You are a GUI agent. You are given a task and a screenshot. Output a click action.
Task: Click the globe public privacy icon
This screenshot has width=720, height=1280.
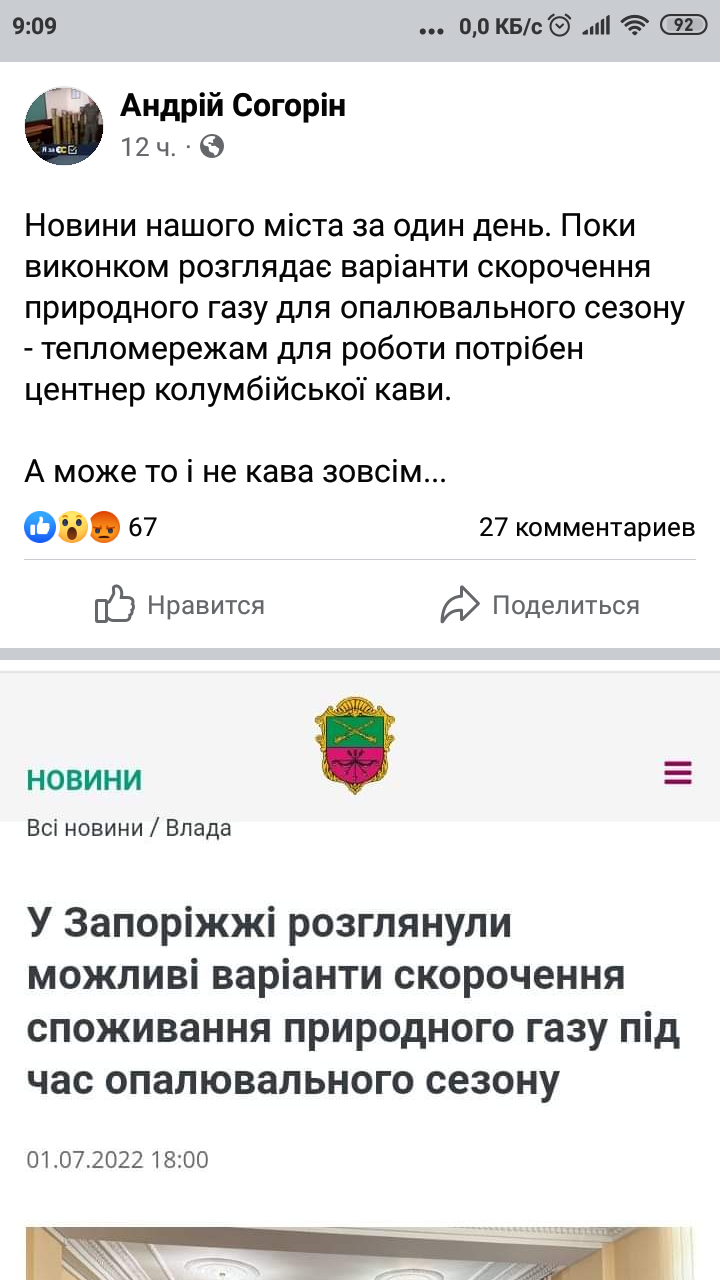pyautogui.click(x=212, y=147)
